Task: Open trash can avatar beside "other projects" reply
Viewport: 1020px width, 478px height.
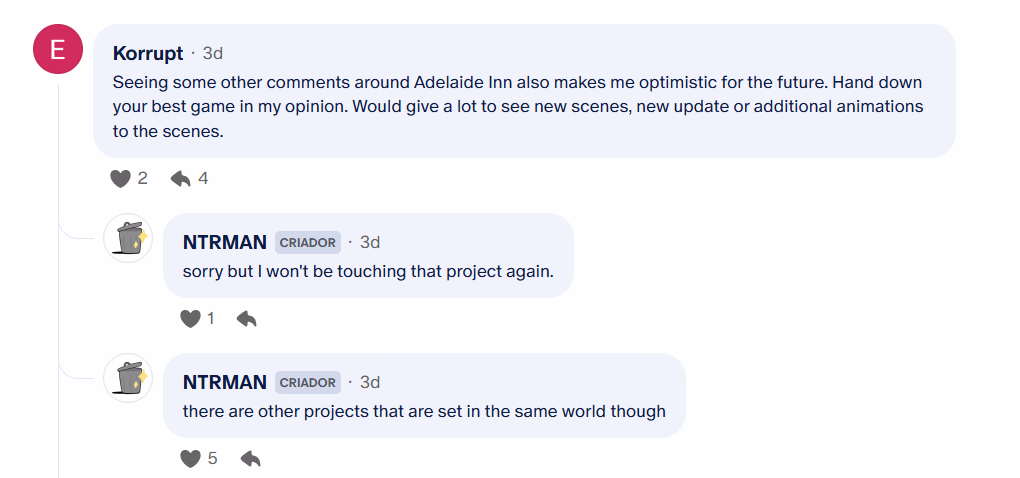Action: [x=128, y=378]
